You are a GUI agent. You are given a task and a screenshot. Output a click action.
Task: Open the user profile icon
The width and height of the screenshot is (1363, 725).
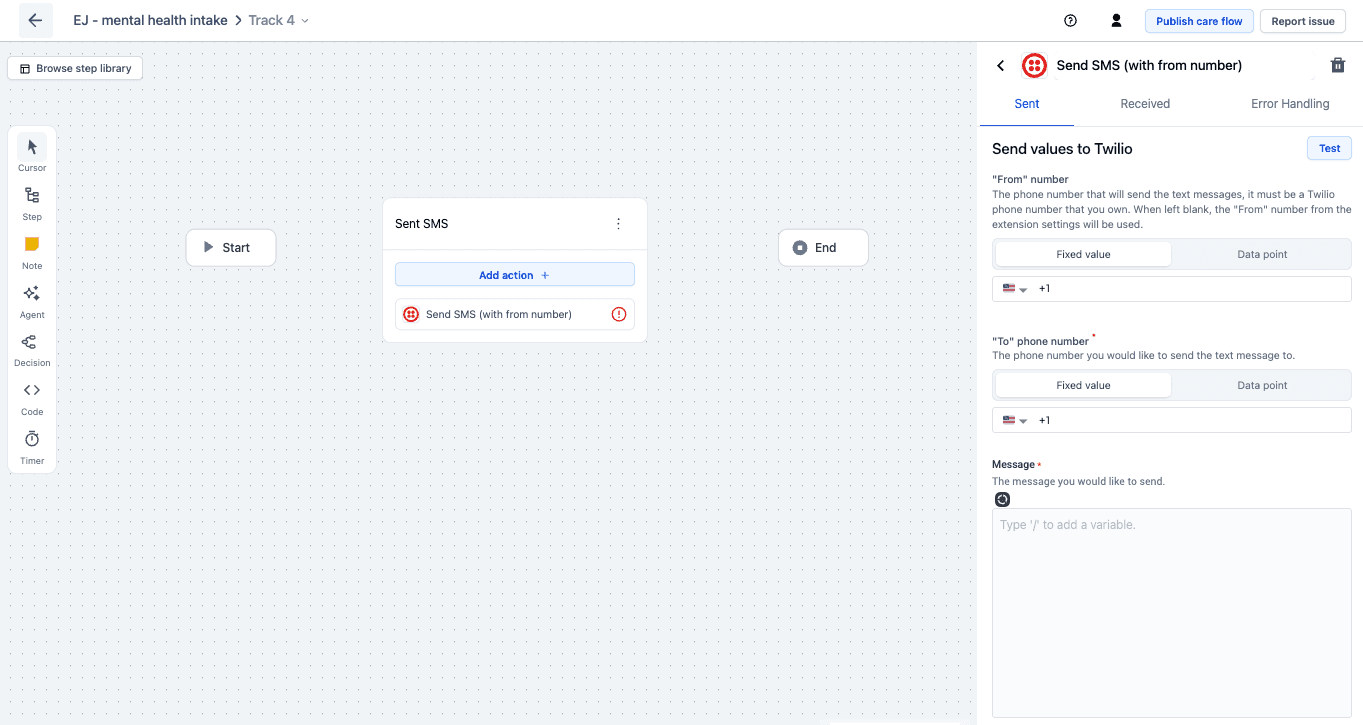(1117, 21)
